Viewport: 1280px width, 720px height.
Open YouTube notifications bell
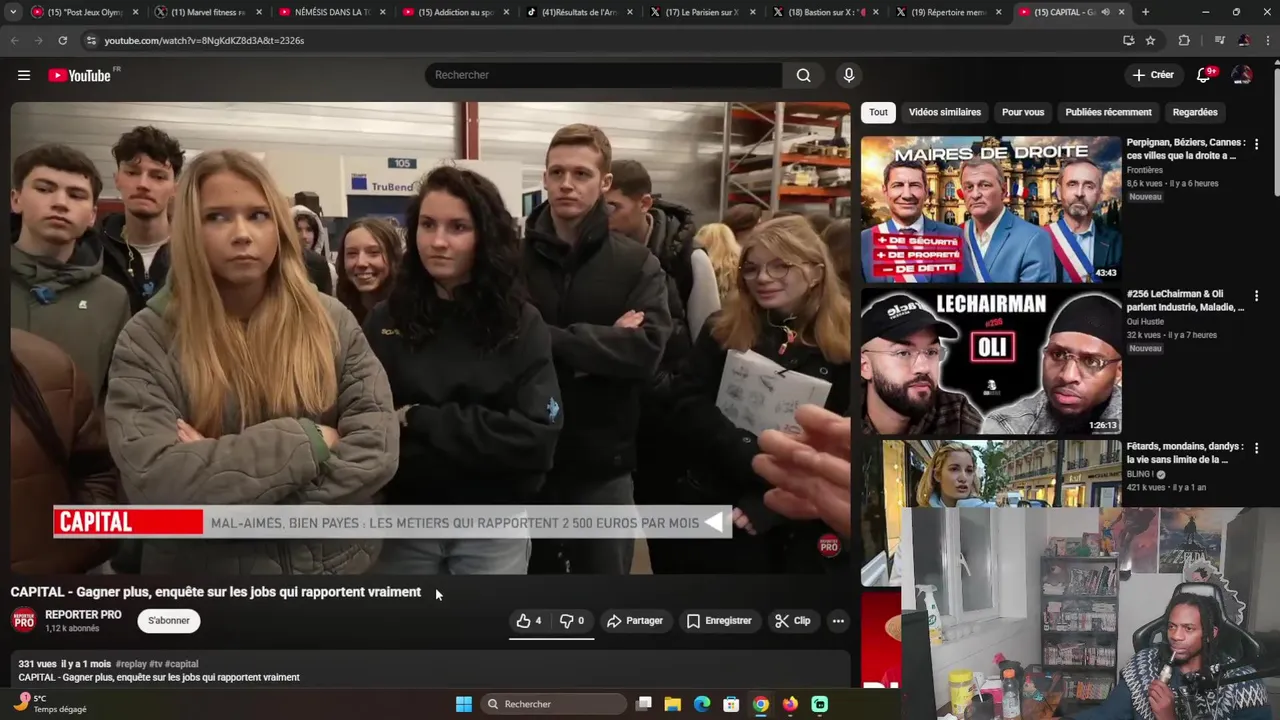[x=1204, y=75]
